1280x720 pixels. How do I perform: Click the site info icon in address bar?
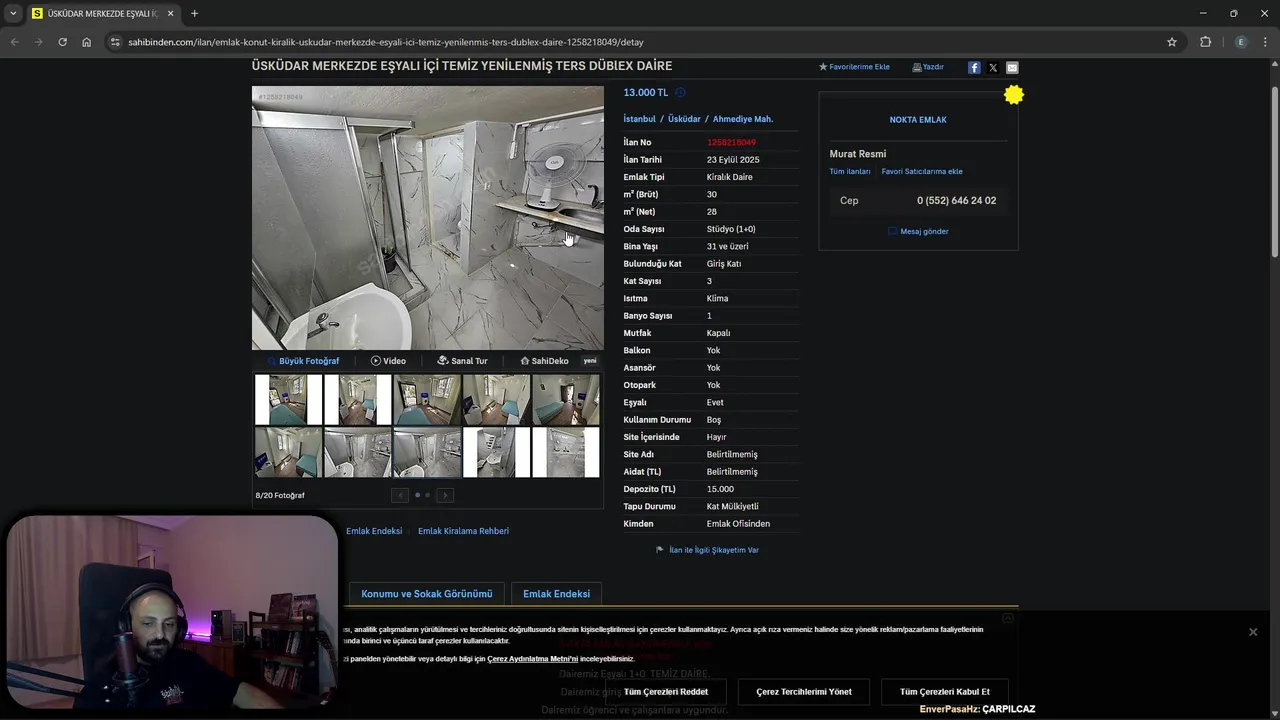(115, 42)
